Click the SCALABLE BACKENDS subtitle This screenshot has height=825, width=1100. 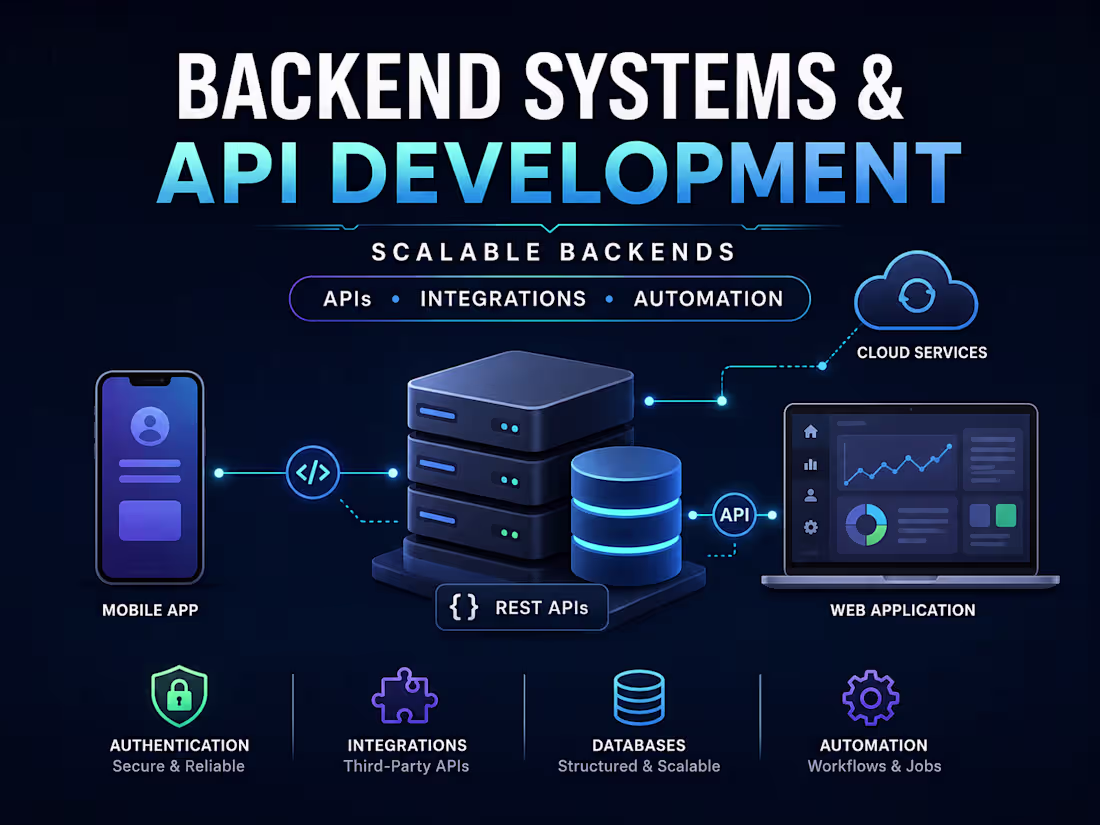[554, 252]
